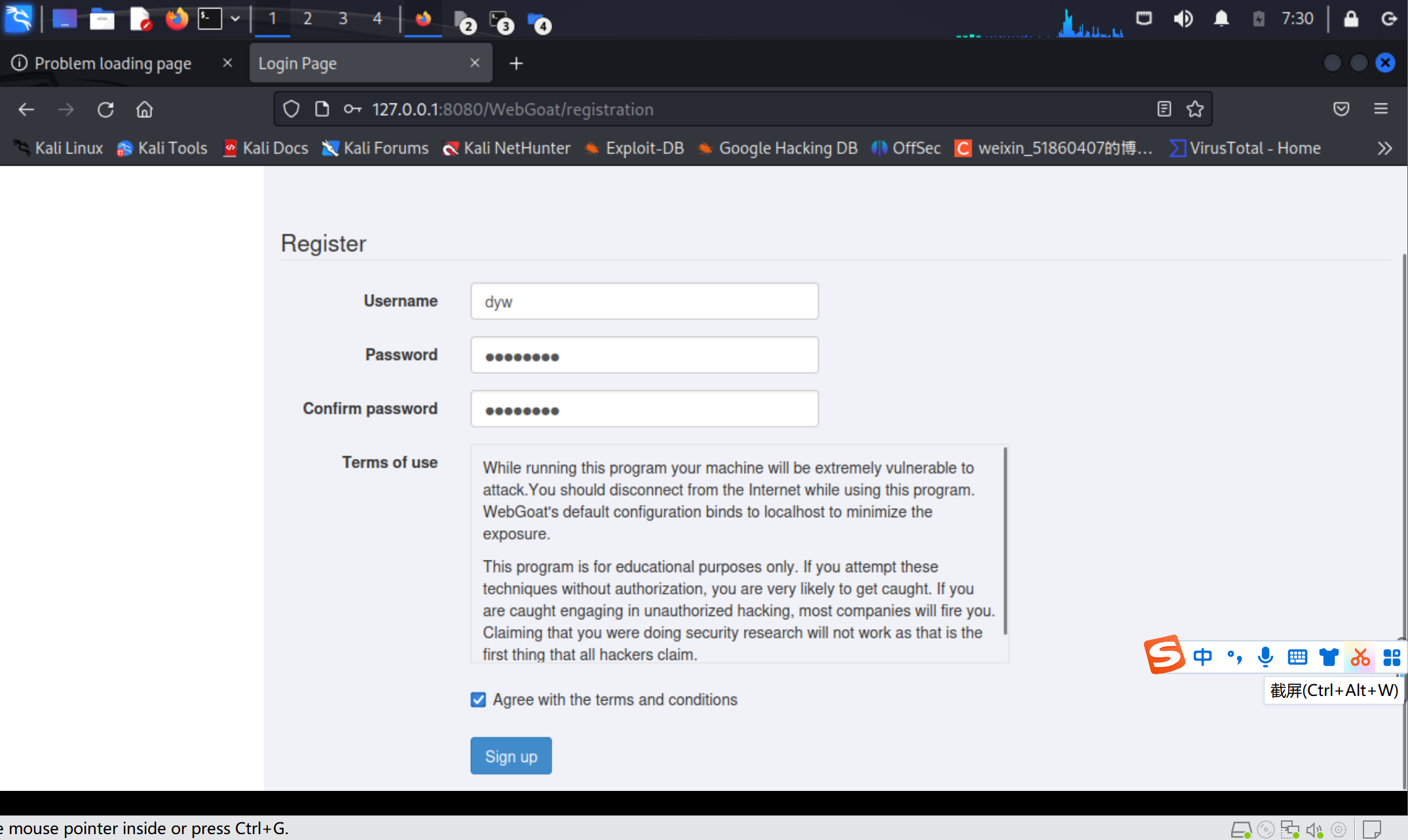
Task: Launch Firefox from the taskbar launcher
Action: click(176, 19)
